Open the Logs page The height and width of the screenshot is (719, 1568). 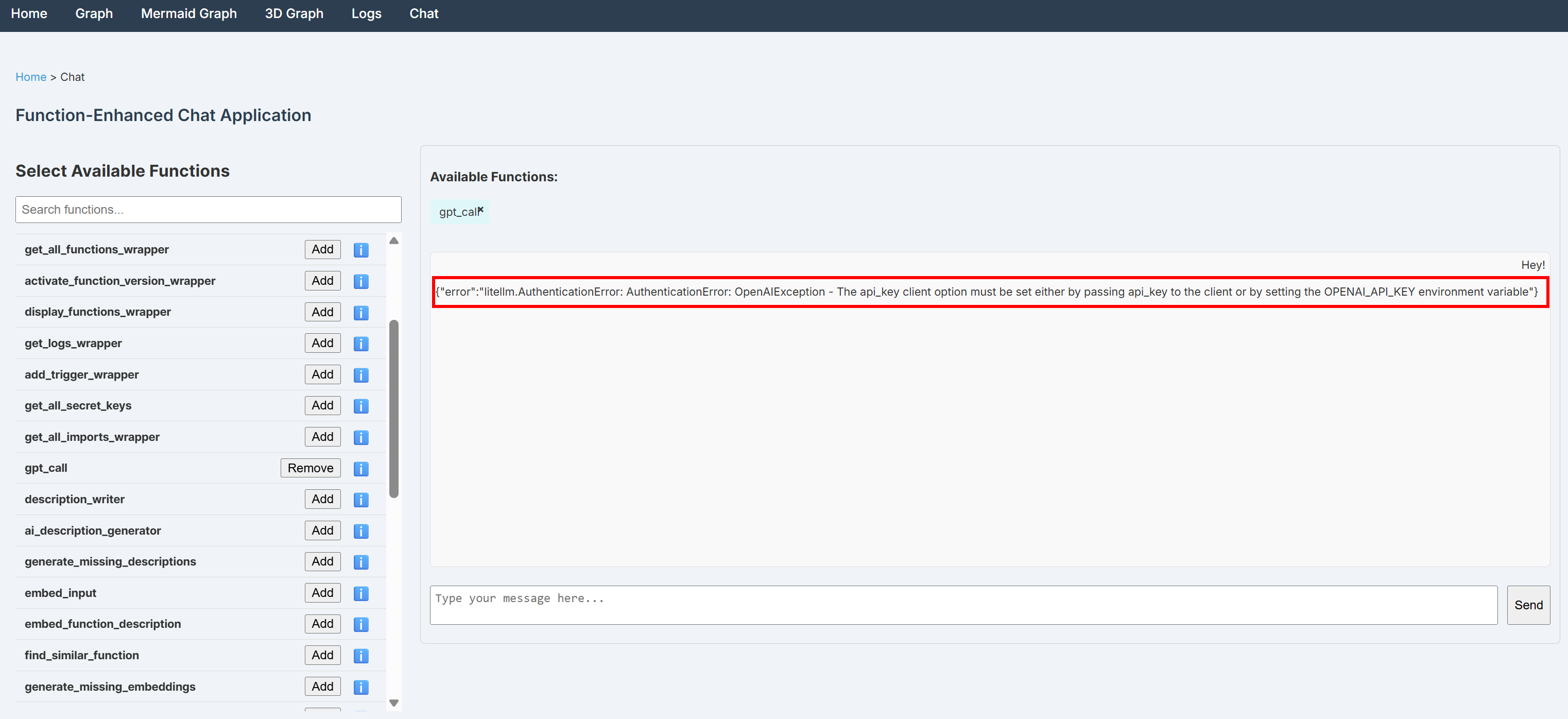tap(366, 13)
